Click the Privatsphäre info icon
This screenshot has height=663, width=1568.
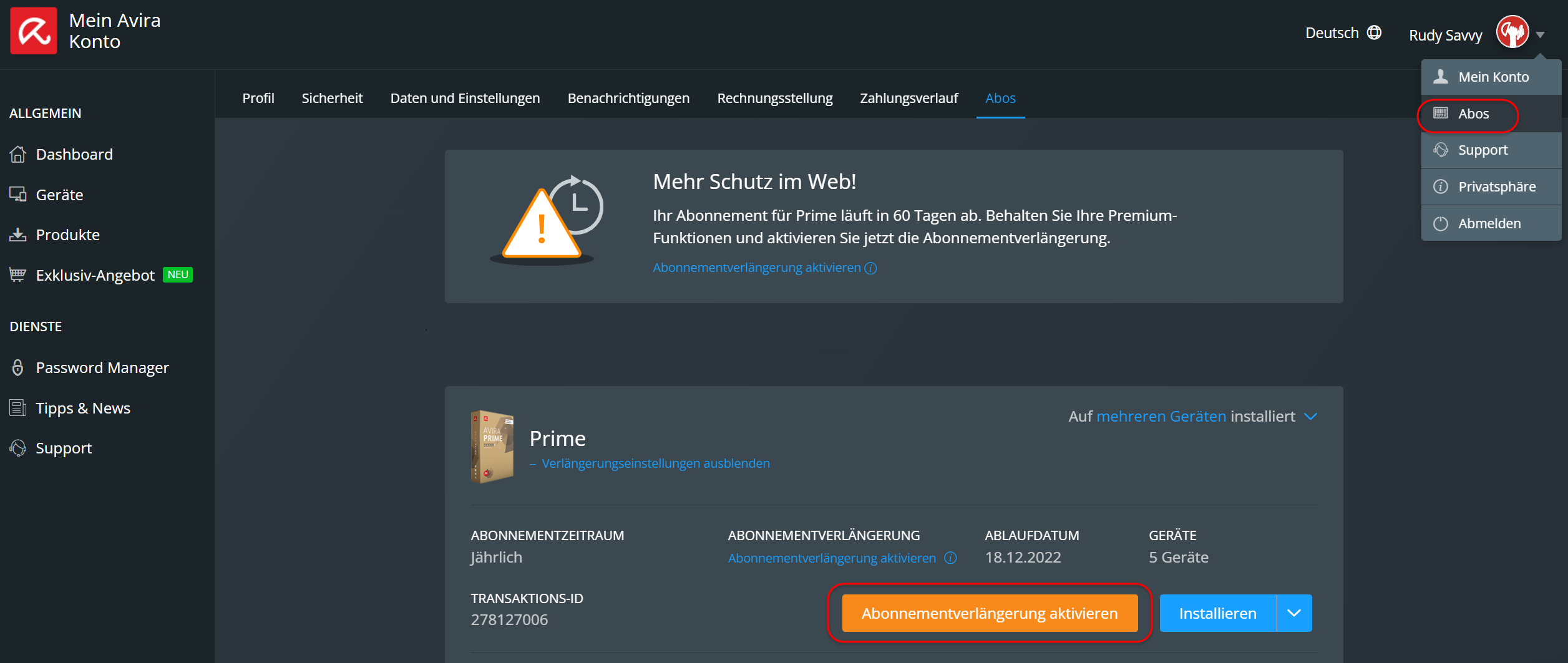pos(1441,186)
